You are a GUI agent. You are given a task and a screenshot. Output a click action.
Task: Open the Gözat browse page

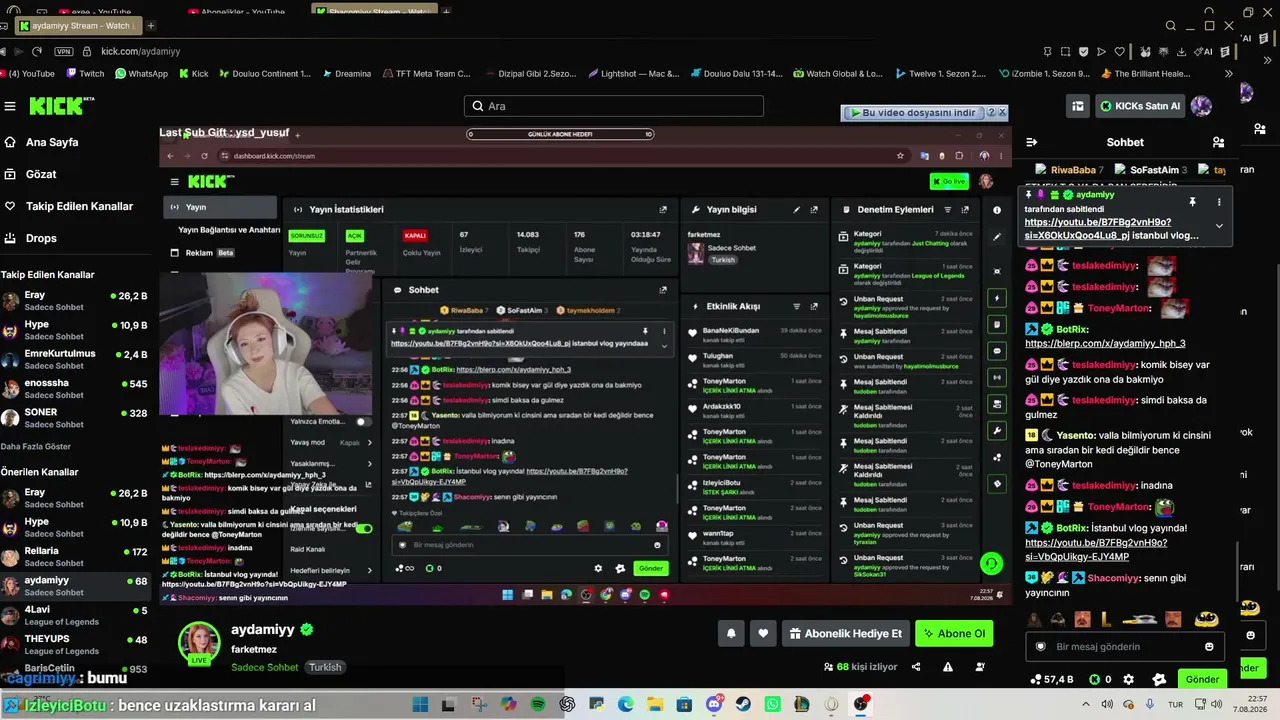[41, 174]
